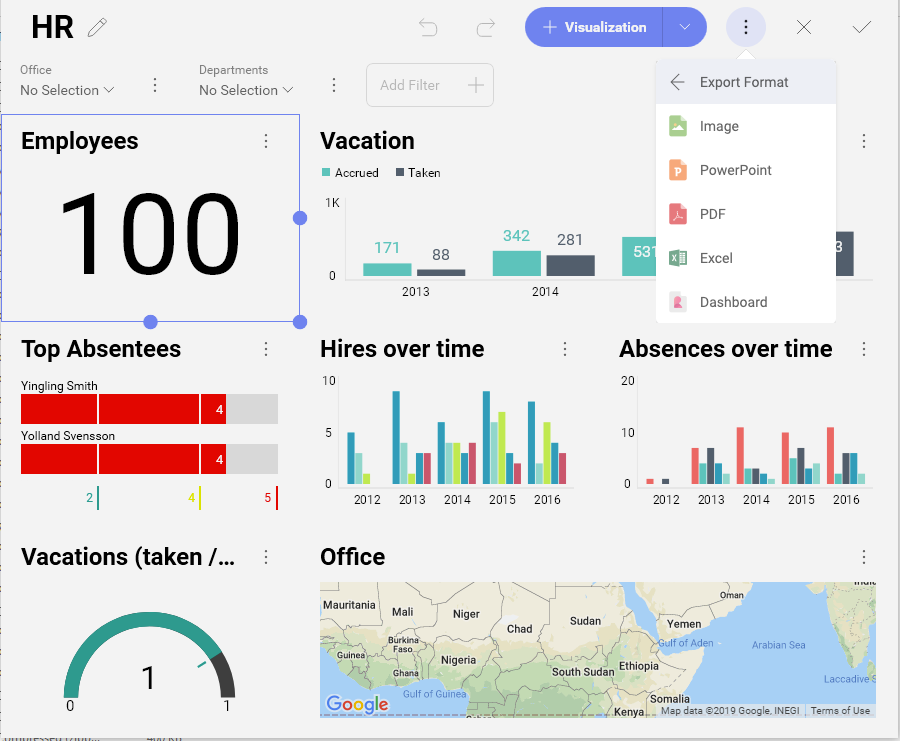
Task: Expand the Visualization button dropdown arrow
Action: point(685,28)
